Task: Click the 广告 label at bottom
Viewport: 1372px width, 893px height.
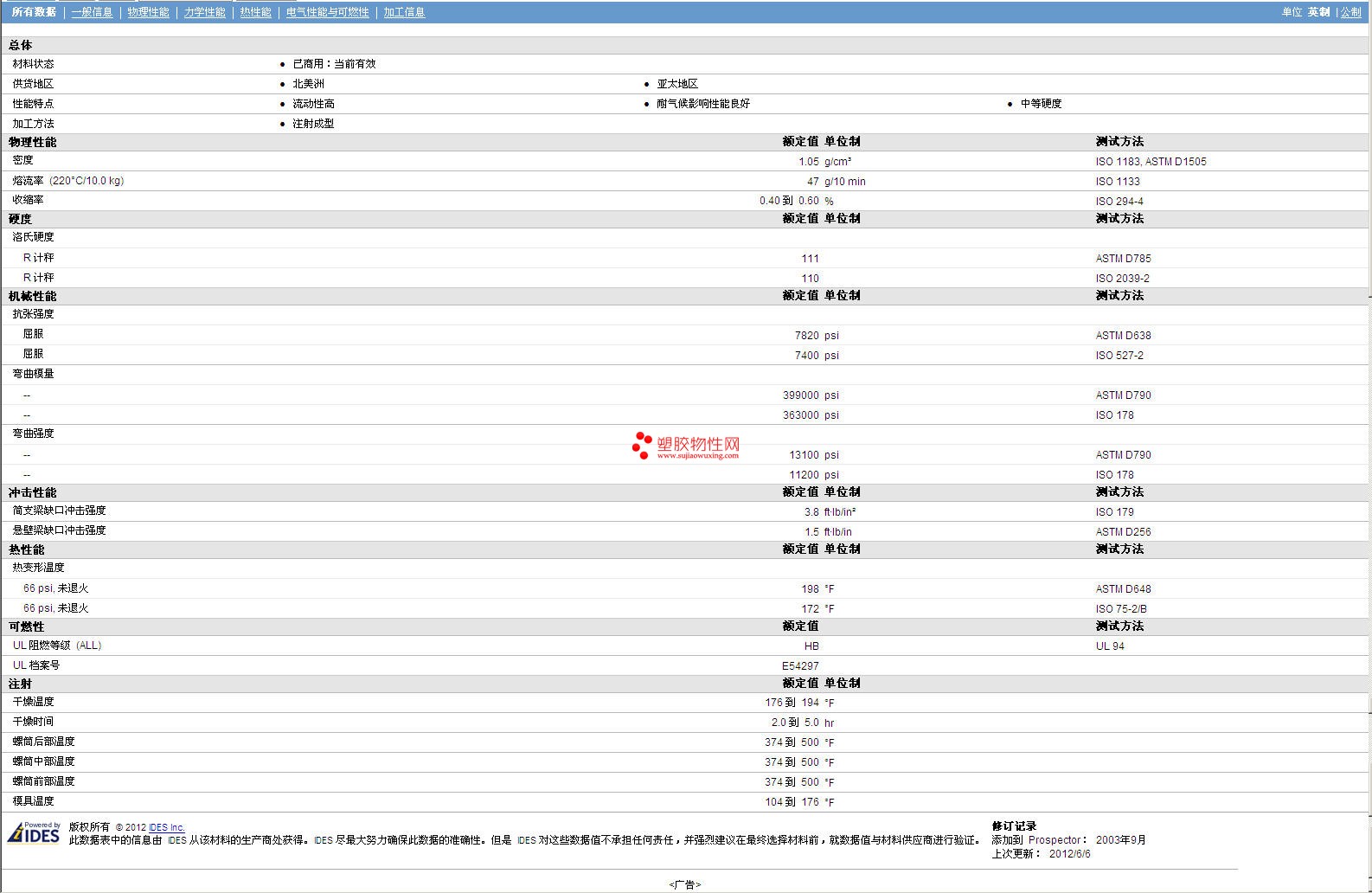Action: [685, 884]
